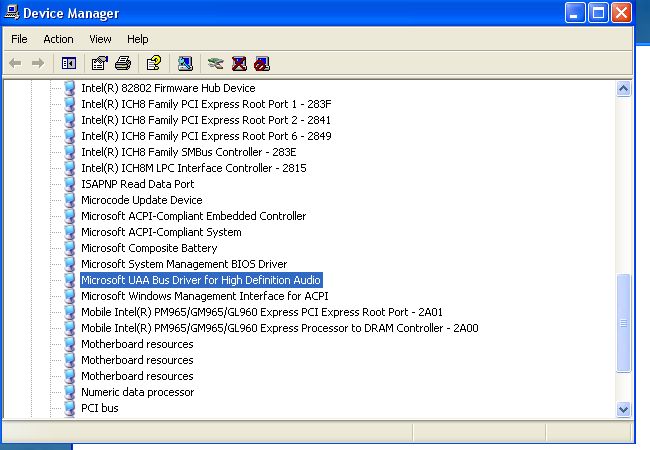Select PCI Express Root Port 2 - 2841
Screen dimensions: 650x450
click(206, 120)
